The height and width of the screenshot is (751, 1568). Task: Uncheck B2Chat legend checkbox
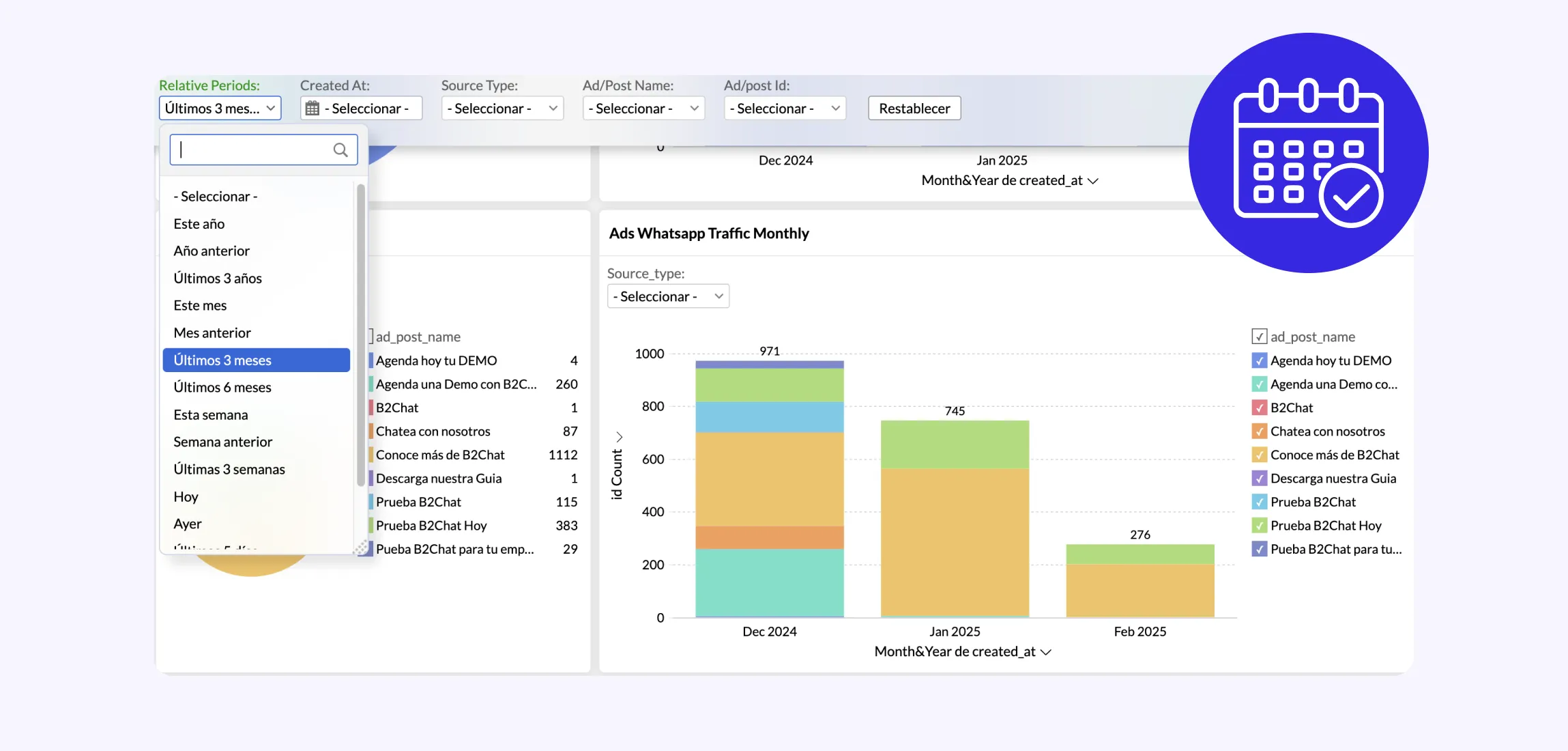(x=1259, y=408)
